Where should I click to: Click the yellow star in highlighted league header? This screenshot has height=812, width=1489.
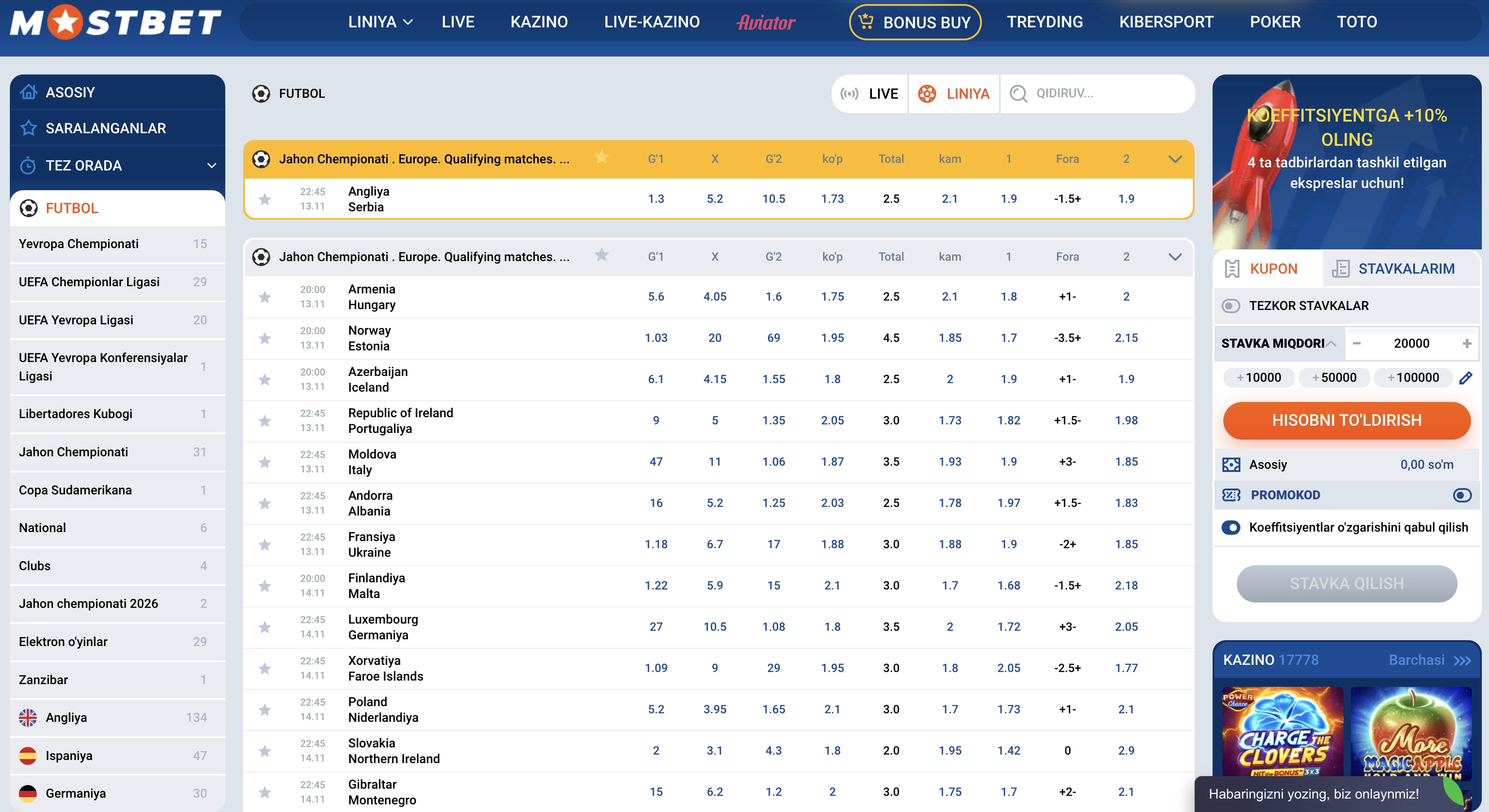pyautogui.click(x=602, y=157)
